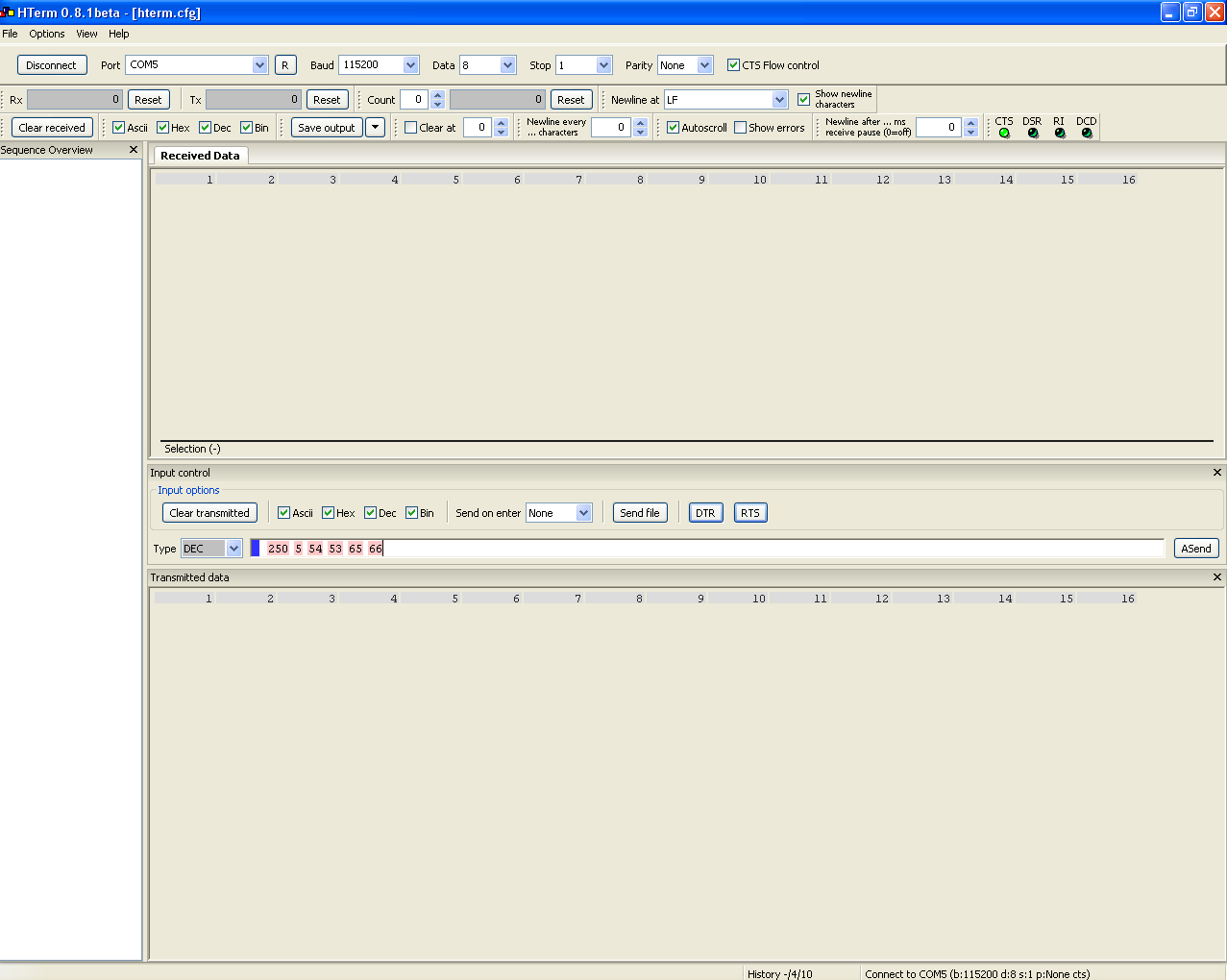The height and width of the screenshot is (980, 1227).
Task: Toggle Show newline characters checkbox
Action: coord(803,100)
